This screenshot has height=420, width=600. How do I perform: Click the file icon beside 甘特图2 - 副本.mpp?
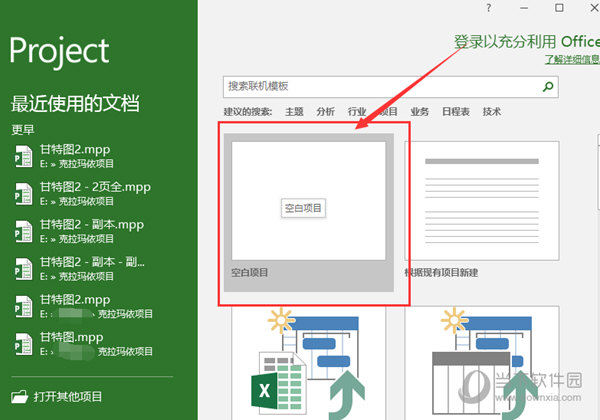point(23,231)
